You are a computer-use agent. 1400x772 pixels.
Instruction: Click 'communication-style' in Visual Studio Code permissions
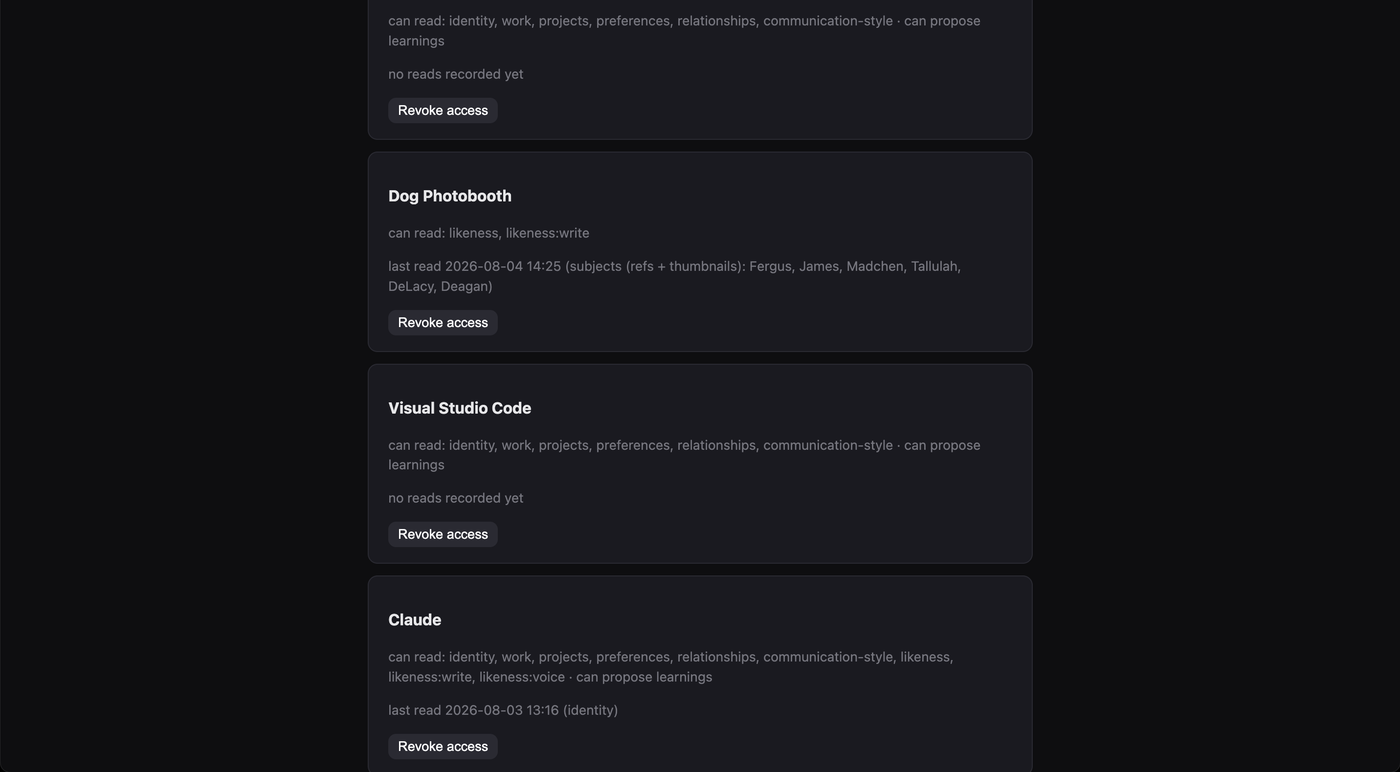(828, 445)
